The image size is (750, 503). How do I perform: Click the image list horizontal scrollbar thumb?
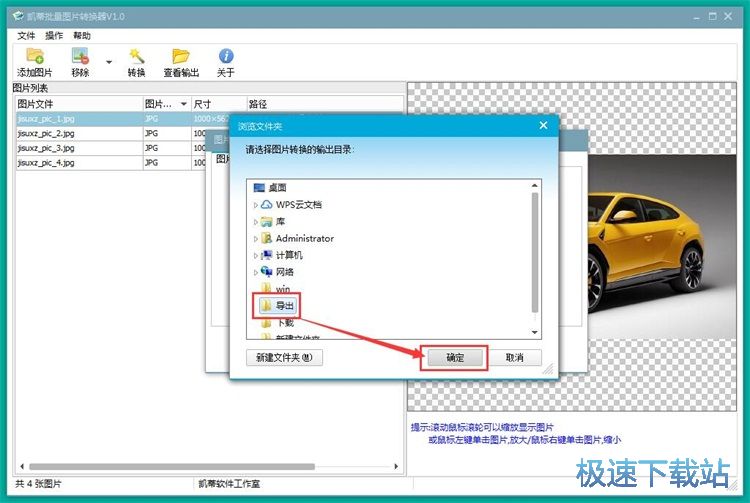(x=172, y=466)
